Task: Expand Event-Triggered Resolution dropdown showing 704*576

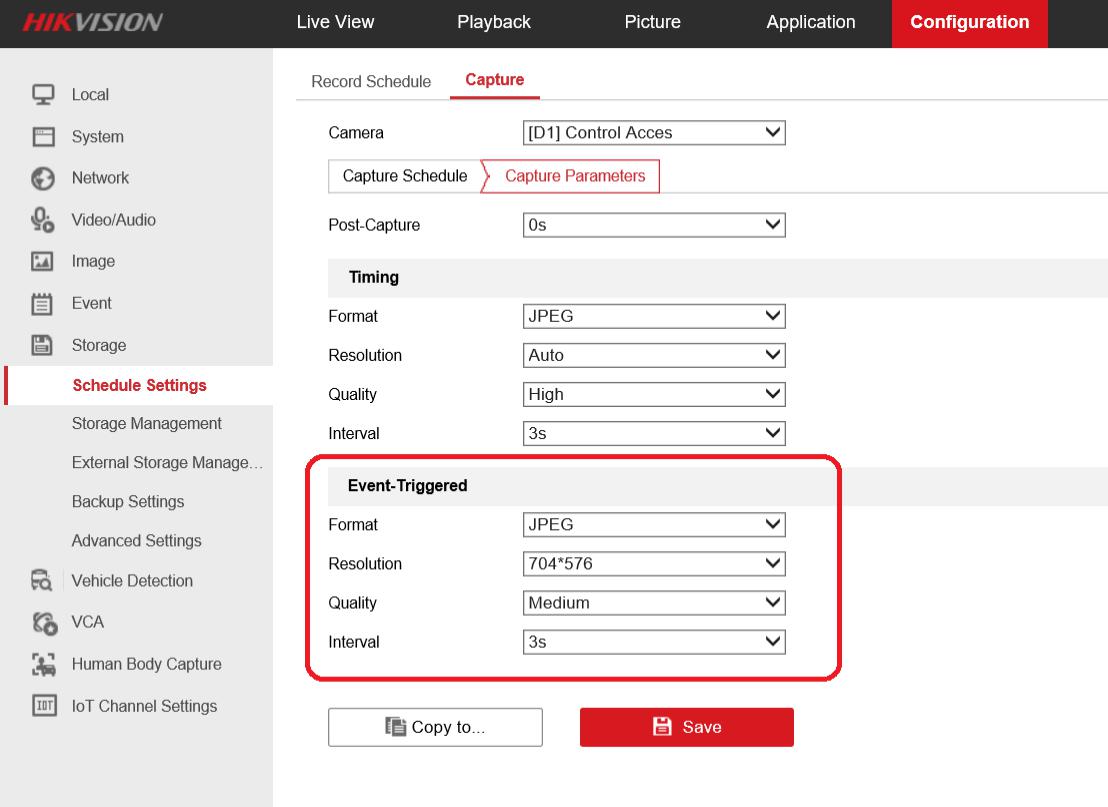Action: click(x=654, y=564)
